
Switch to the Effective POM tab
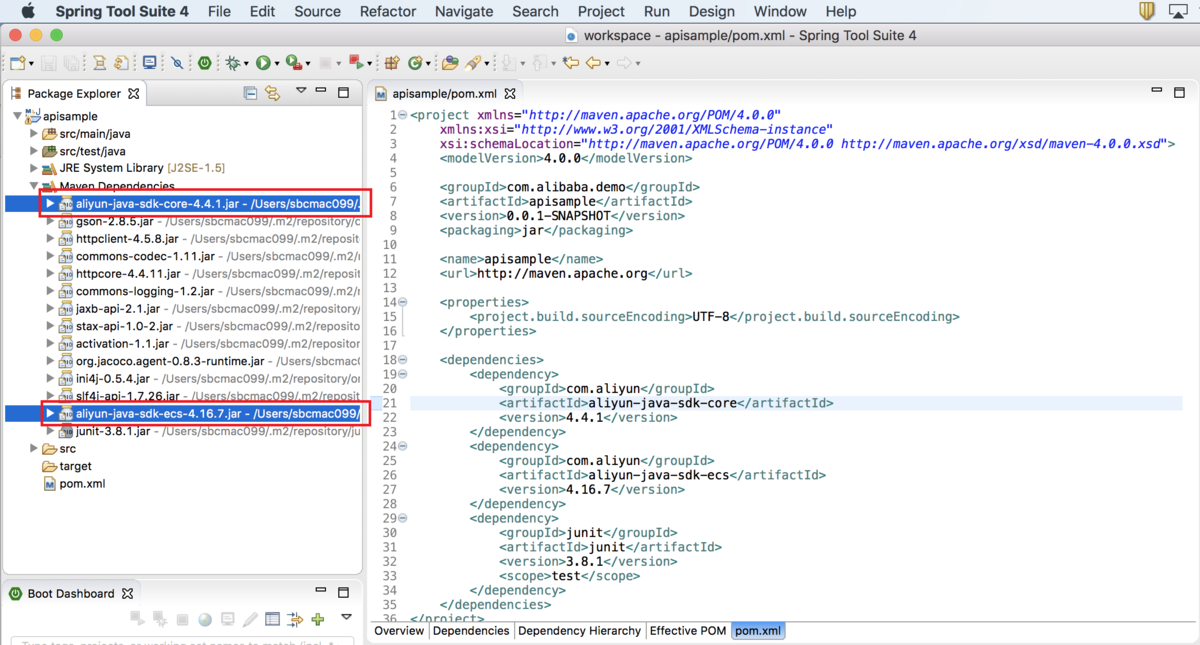coord(688,631)
